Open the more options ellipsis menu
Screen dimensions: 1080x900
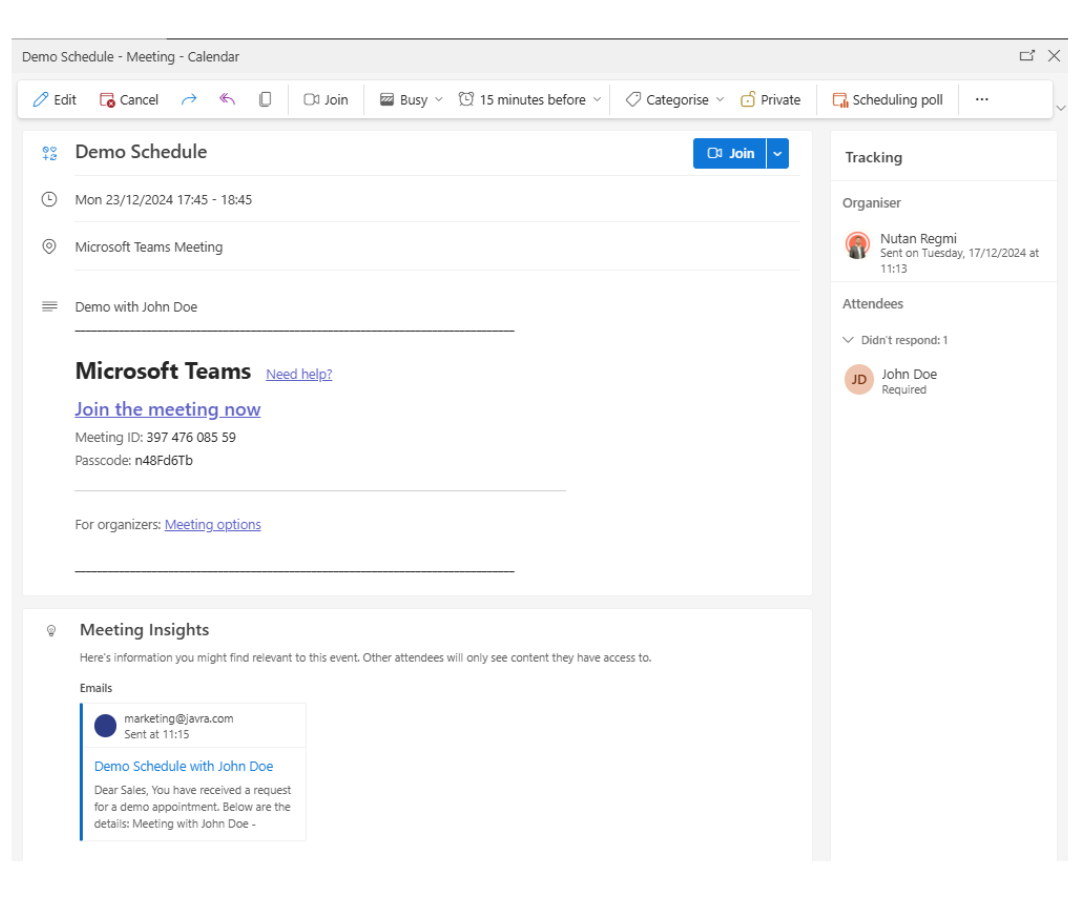pyautogui.click(x=982, y=99)
